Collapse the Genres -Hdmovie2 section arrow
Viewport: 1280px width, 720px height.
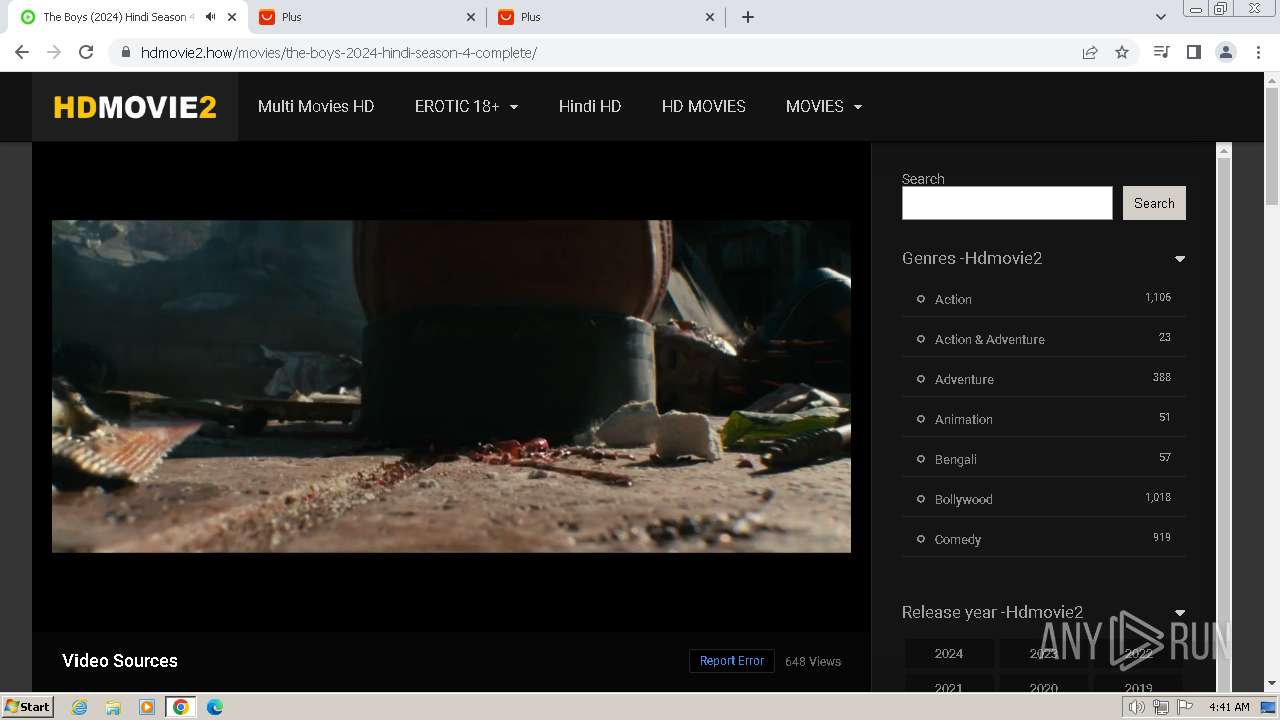click(1180, 259)
